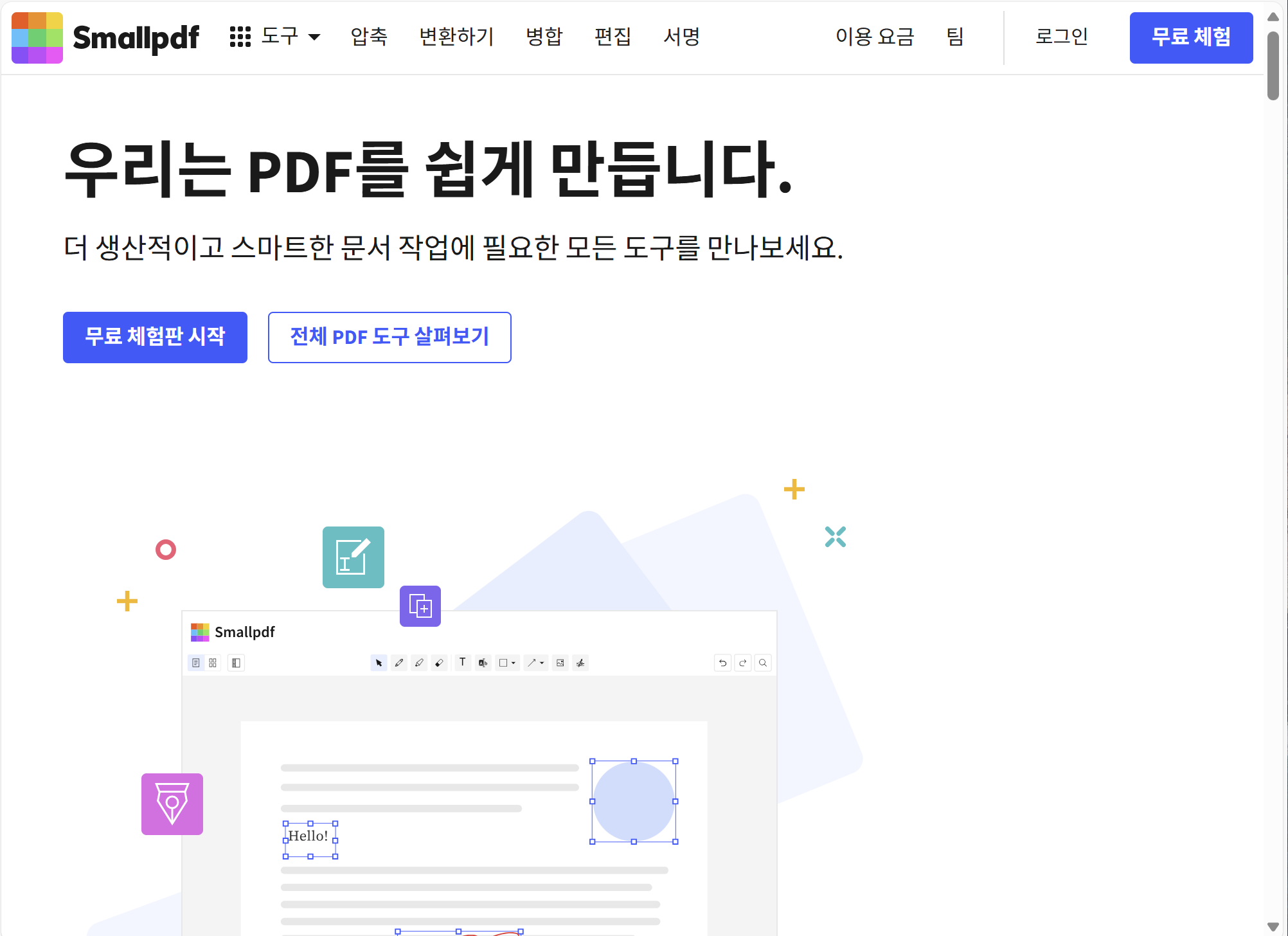The image size is (1288, 936).
Task: Open the 변환하기 menu item
Action: pos(456,37)
